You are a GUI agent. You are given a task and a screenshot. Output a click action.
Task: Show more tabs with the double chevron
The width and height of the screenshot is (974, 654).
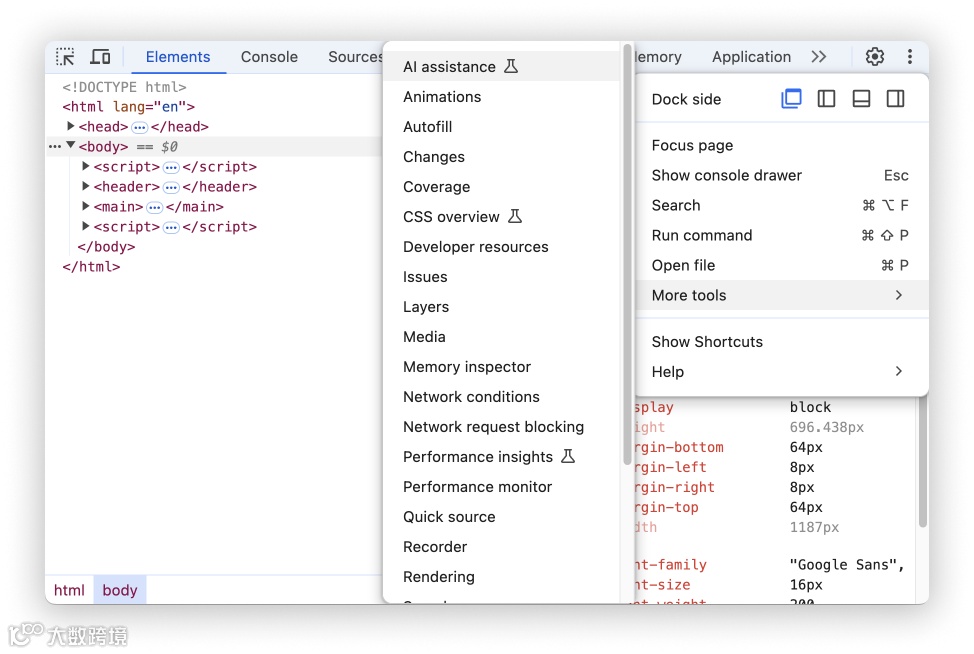point(819,57)
